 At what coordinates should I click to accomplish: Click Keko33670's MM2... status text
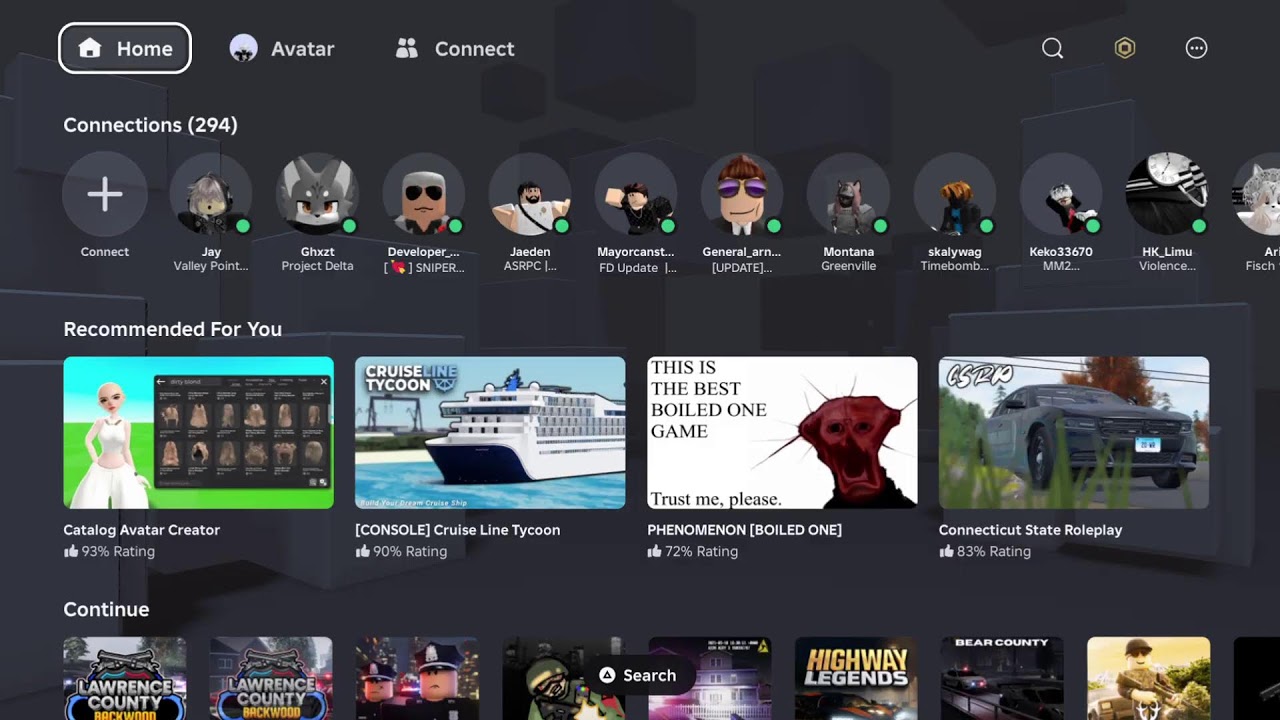point(1061,266)
